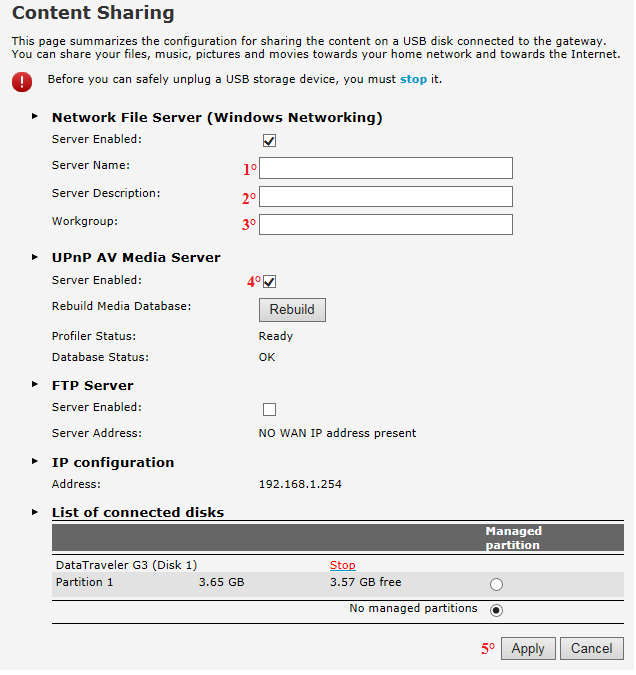636x675 pixels.
Task: Select the No managed partitions radio button
Action: click(497, 612)
